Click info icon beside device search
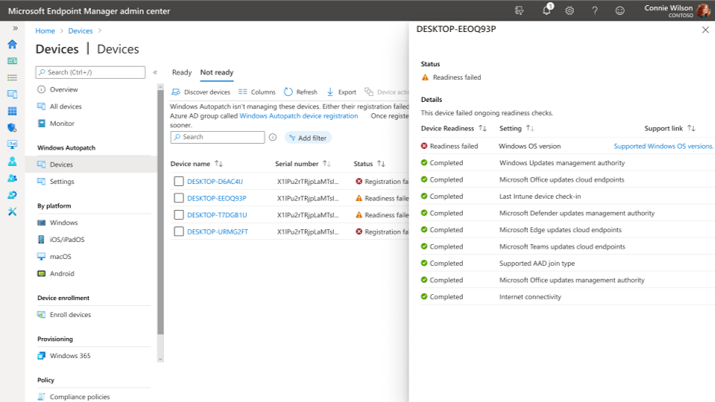Viewport: 715px width, 402px height. pos(273,137)
